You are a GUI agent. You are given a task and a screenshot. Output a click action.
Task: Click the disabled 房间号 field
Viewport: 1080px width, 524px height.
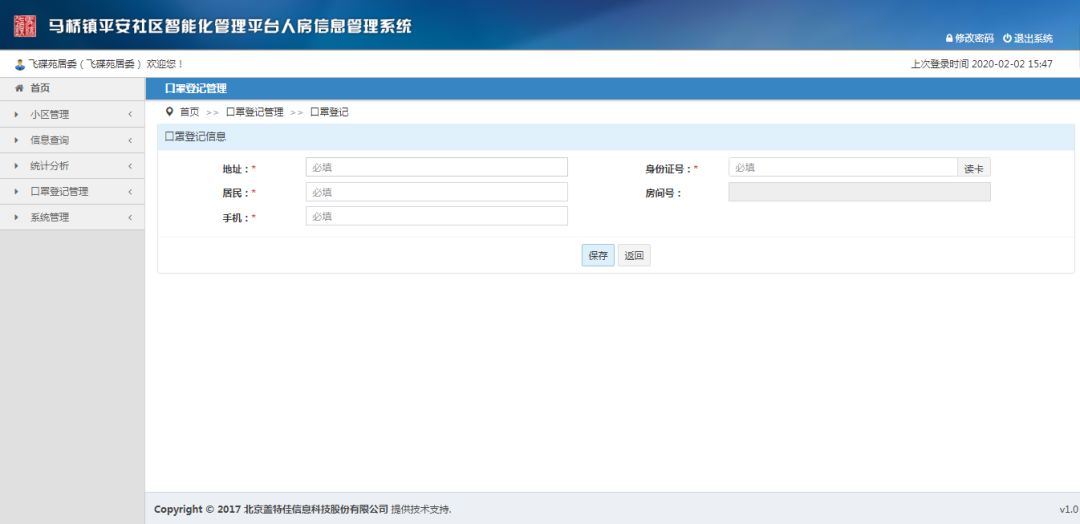(860, 192)
